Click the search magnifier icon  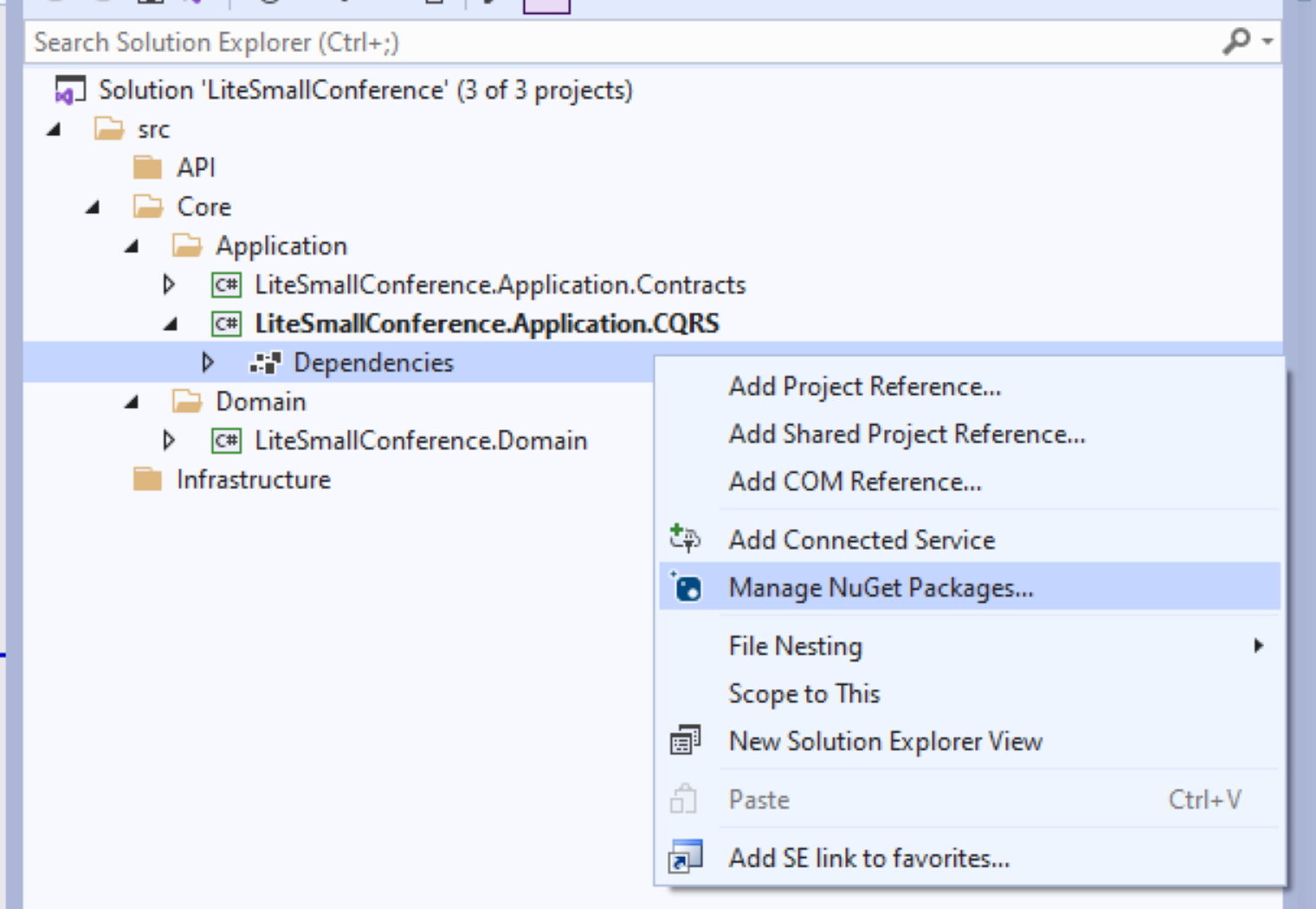click(1236, 41)
